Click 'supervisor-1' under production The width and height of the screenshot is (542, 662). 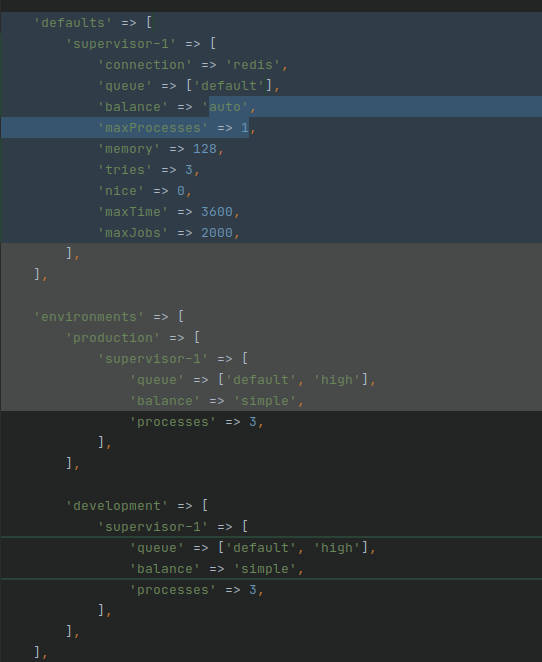point(153,359)
